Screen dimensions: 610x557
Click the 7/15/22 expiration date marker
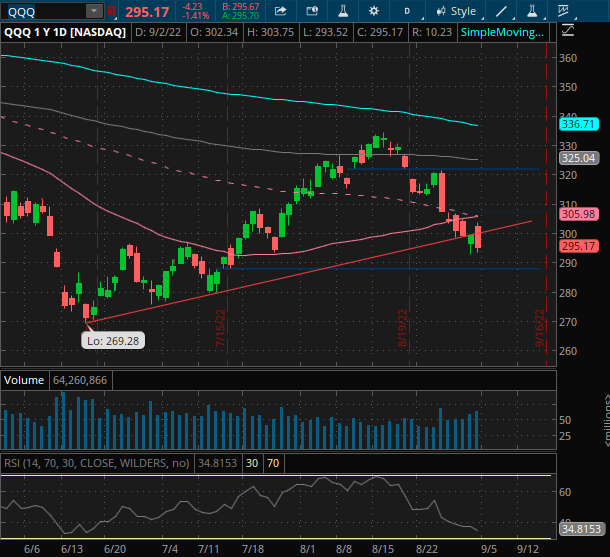221,328
